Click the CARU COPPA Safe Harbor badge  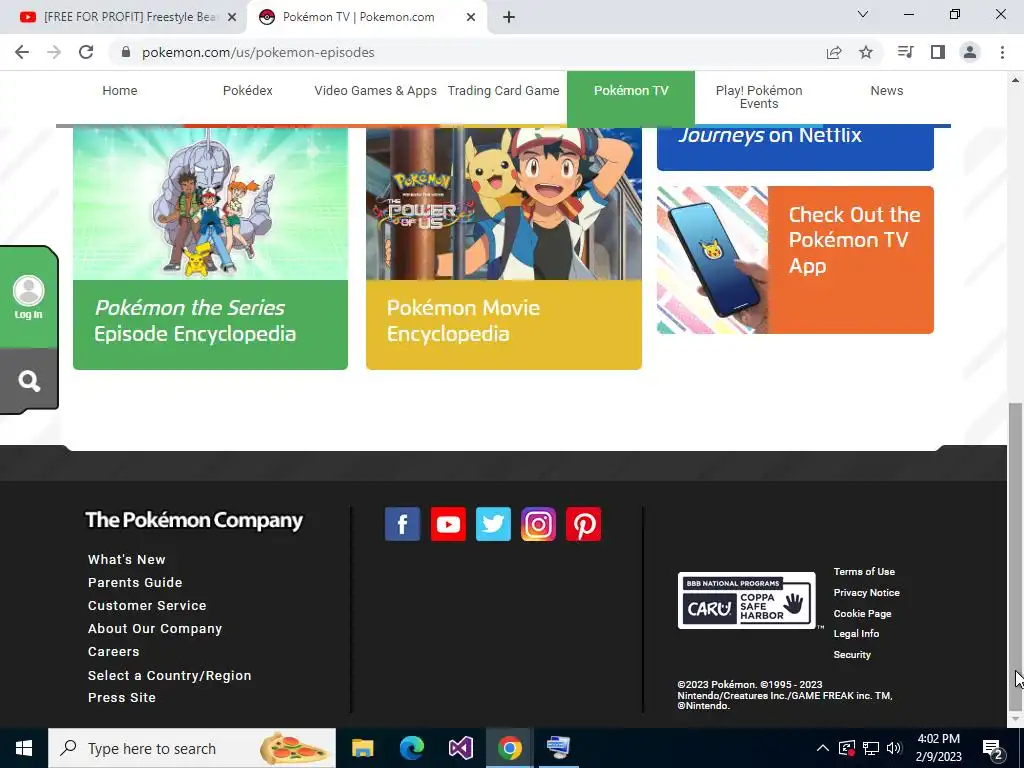746,600
